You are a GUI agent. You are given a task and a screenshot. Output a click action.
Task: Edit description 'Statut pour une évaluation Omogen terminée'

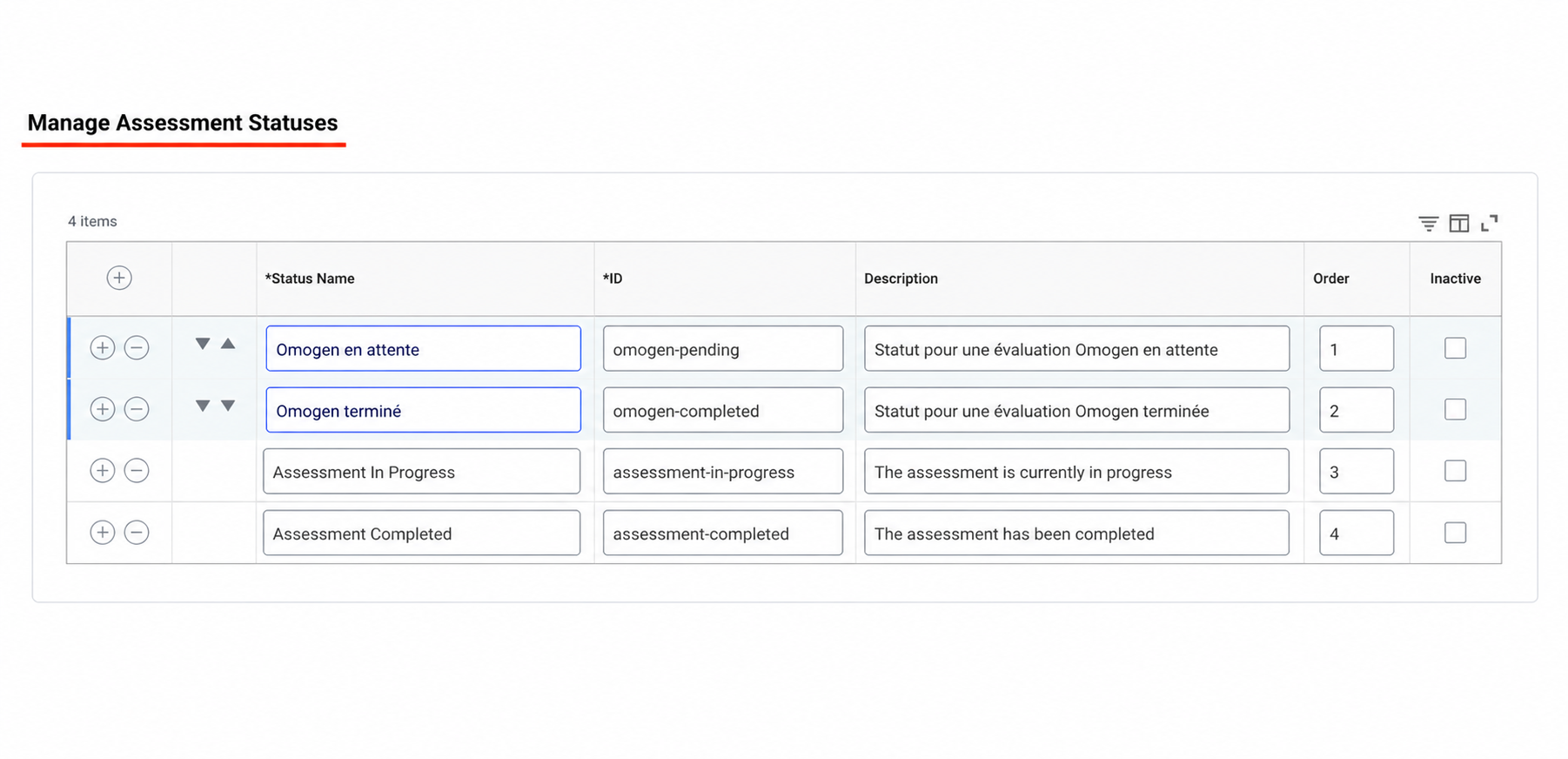coord(1076,410)
